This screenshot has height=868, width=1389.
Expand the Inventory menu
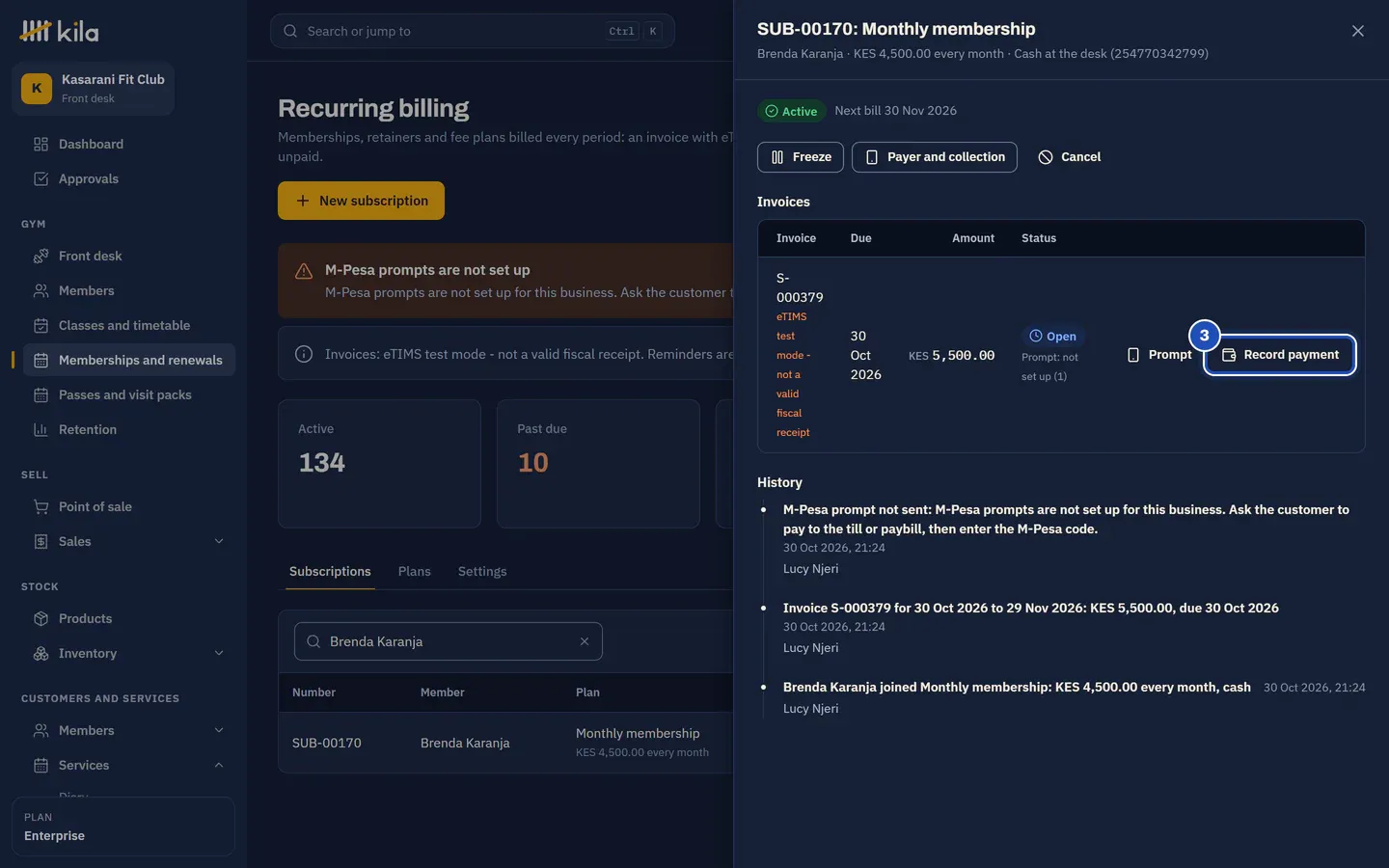pyautogui.click(x=128, y=653)
